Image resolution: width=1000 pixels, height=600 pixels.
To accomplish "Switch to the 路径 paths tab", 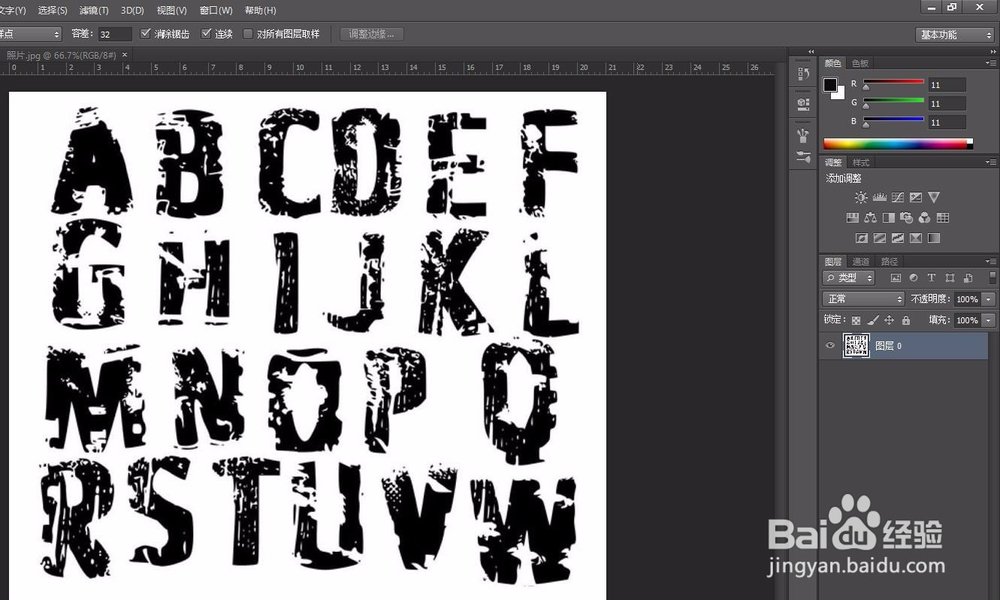I will tap(889, 261).
